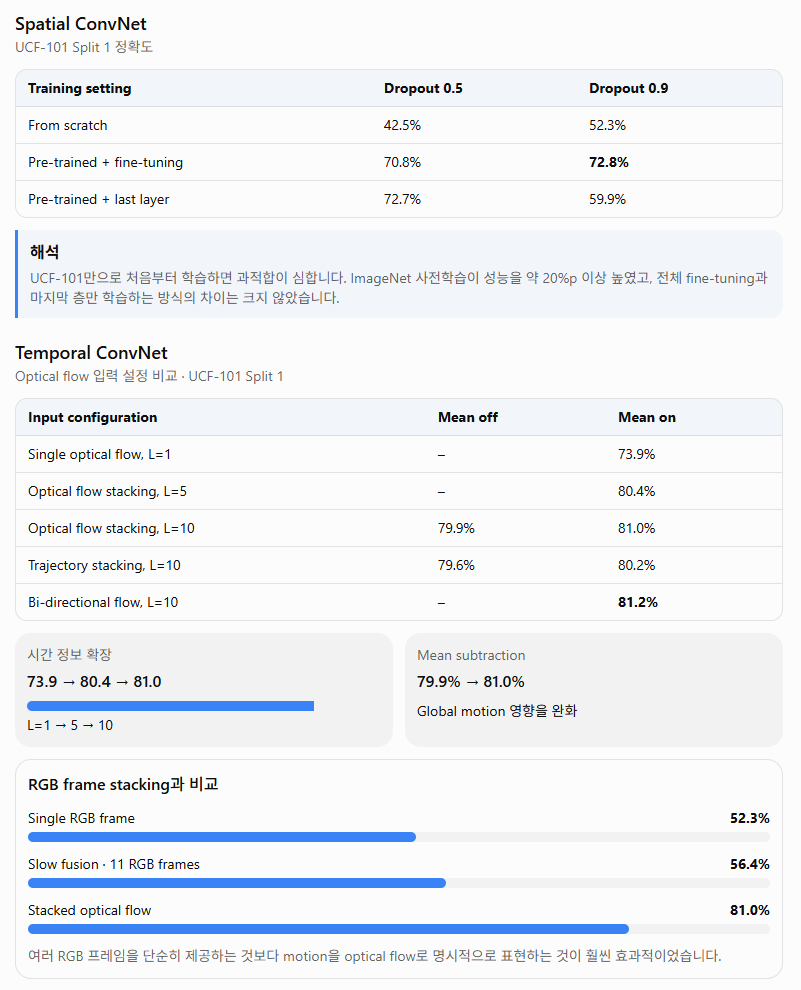Select the Dropout 0.9 column header
The image size is (801, 990).
coord(628,88)
